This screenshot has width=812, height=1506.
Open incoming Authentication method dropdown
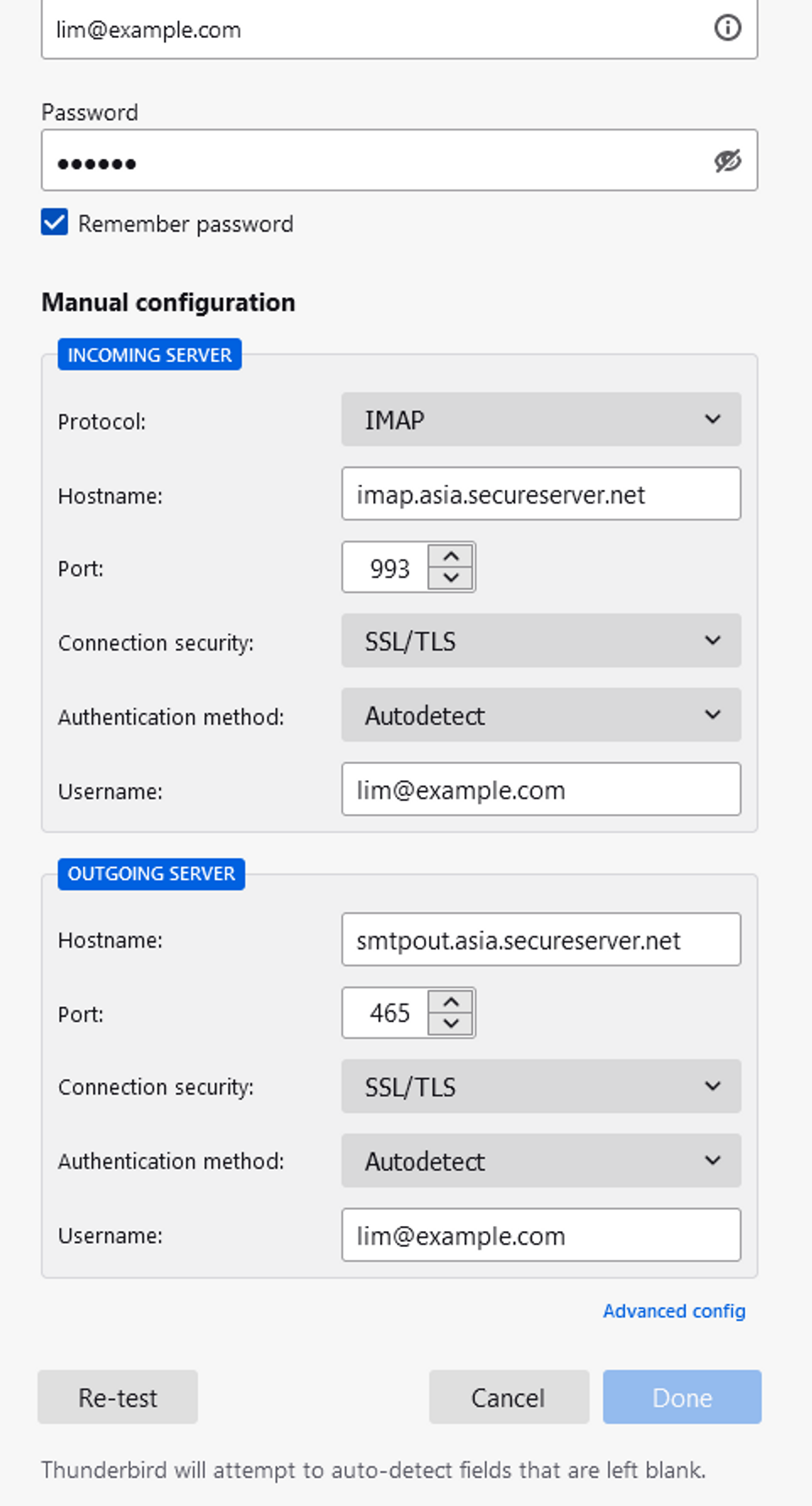tap(540, 716)
